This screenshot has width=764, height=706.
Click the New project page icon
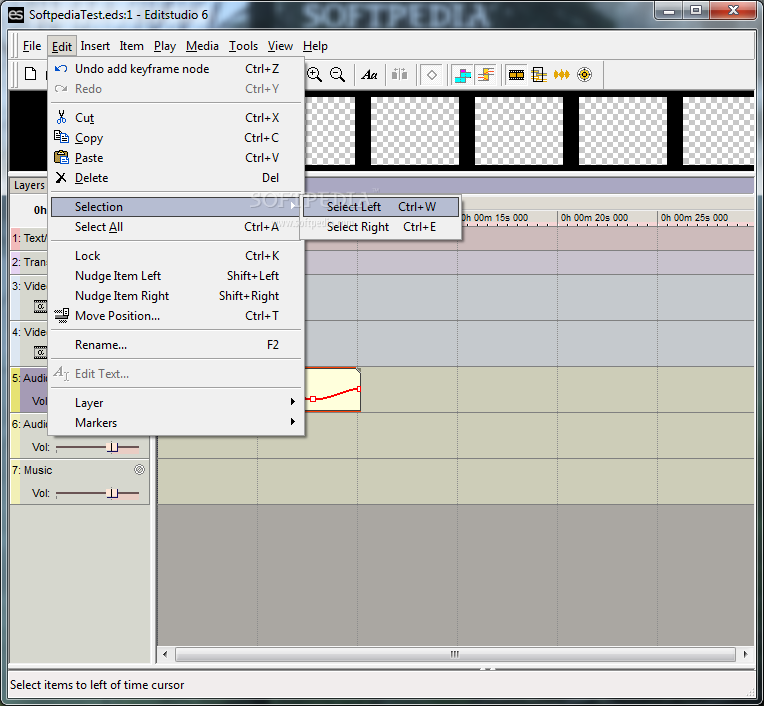pos(31,74)
